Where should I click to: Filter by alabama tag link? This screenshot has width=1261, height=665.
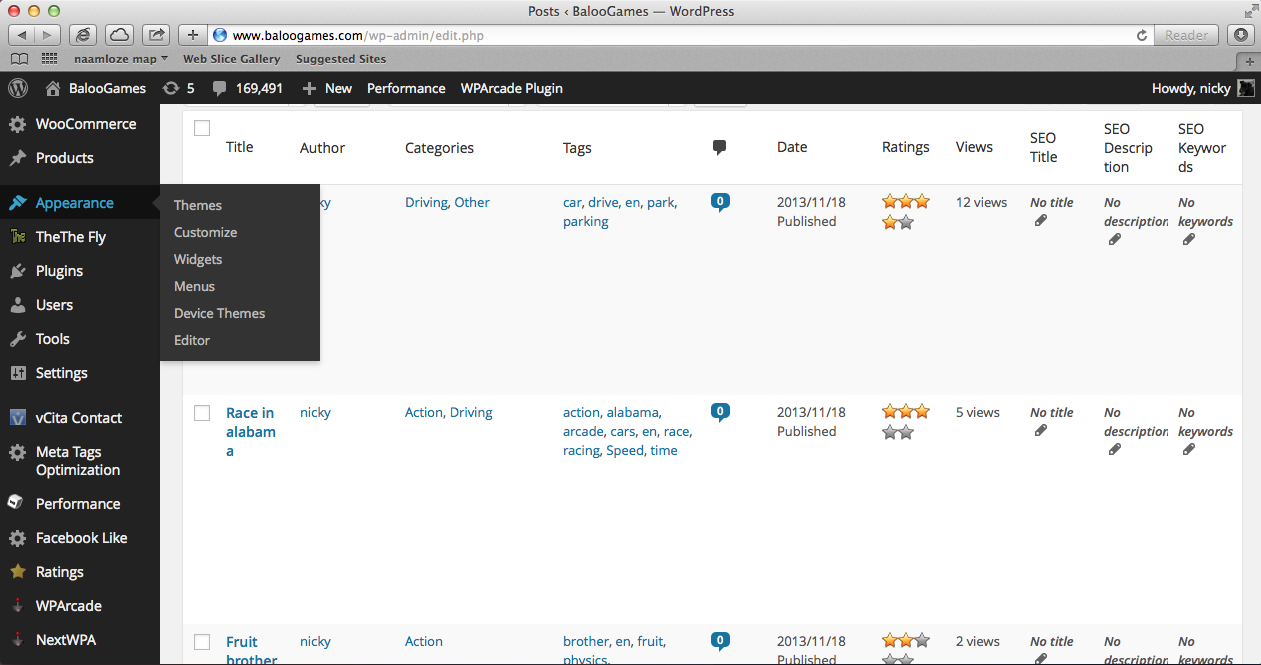[632, 412]
